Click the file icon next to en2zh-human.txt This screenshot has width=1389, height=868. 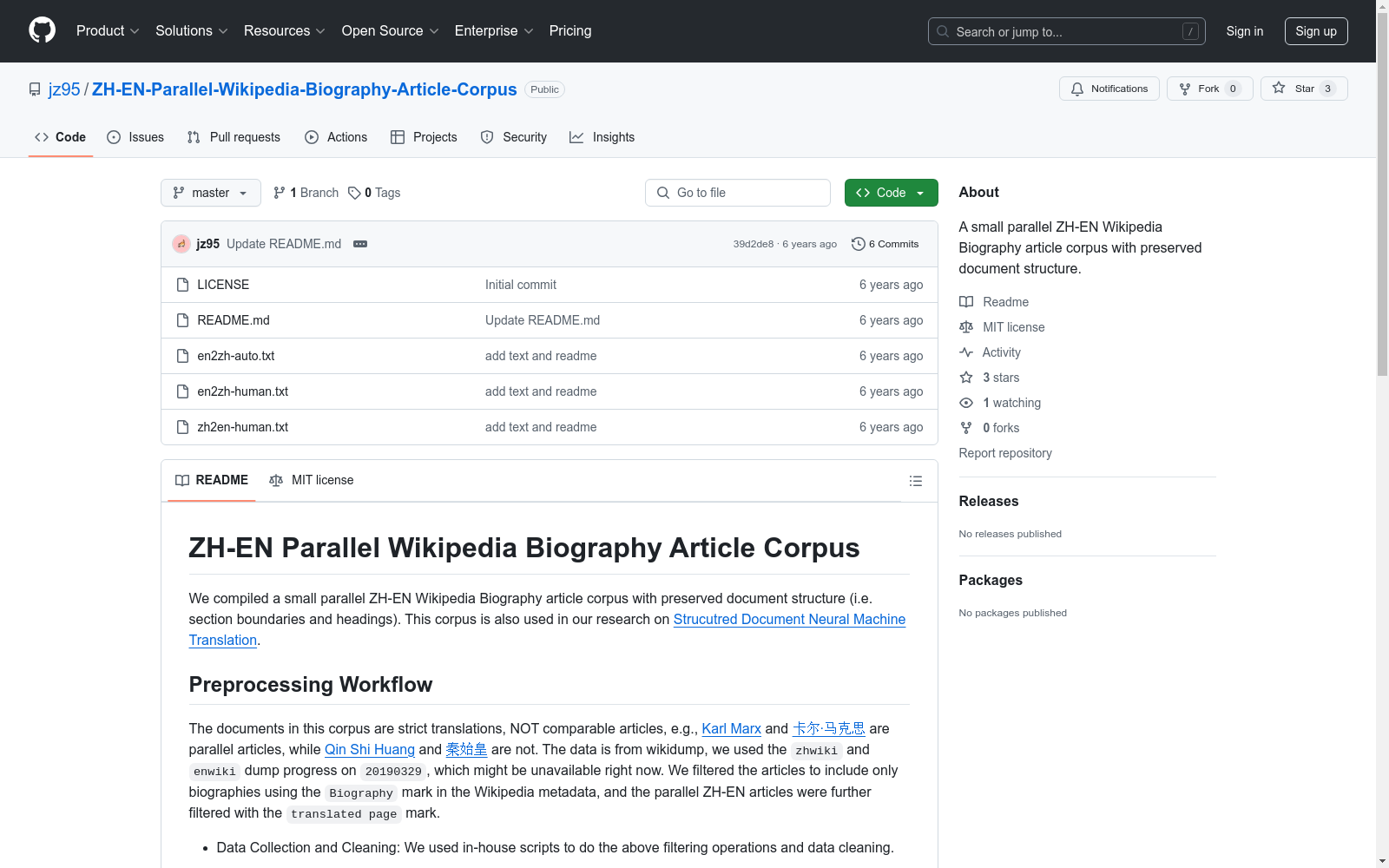[x=182, y=391]
